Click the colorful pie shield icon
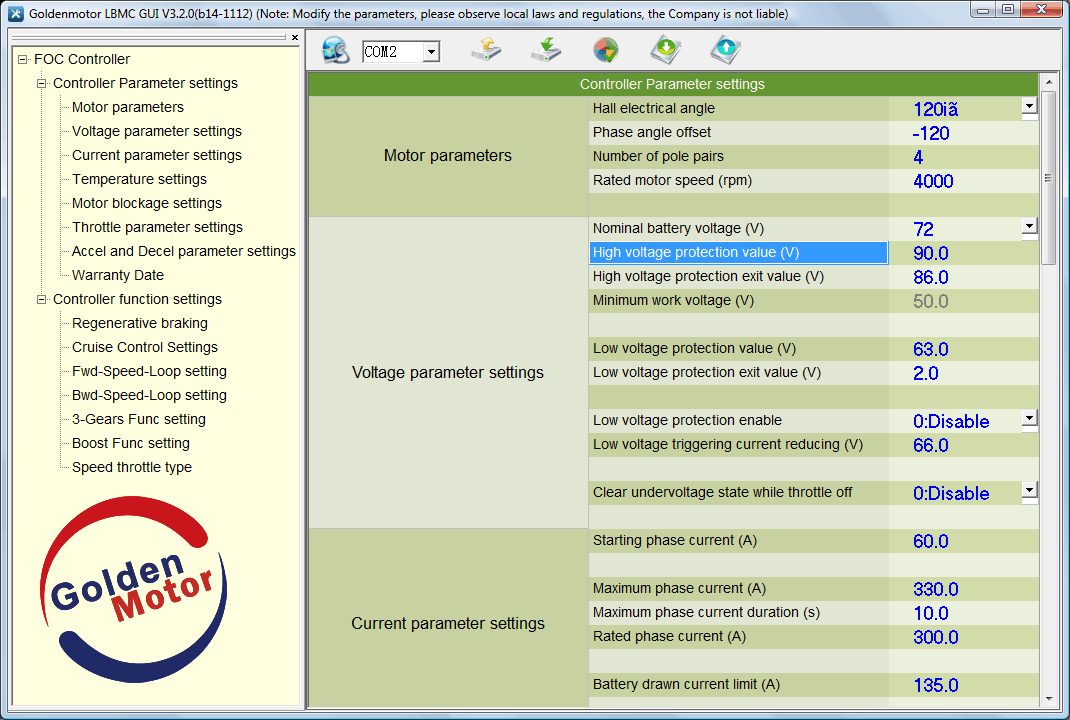1070x720 pixels. [x=605, y=50]
